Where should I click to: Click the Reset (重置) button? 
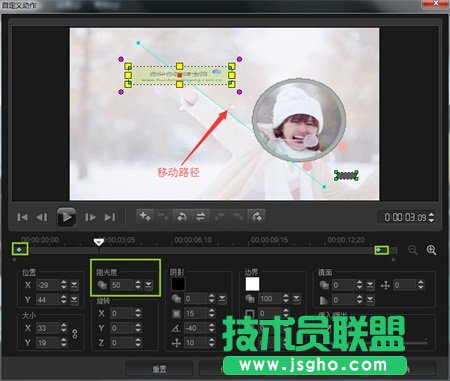159,369
